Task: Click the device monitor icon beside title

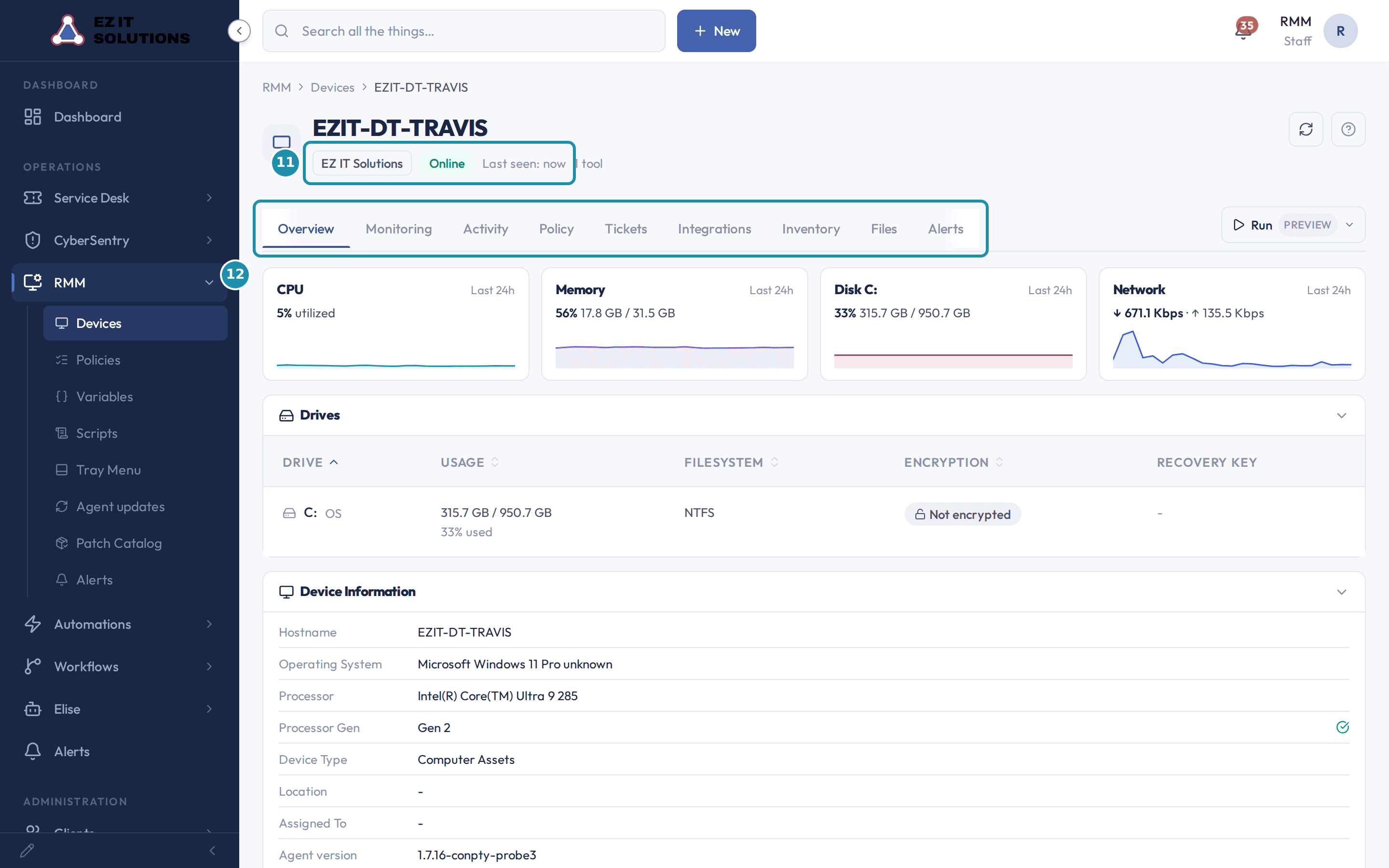Action: coord(281,141)
